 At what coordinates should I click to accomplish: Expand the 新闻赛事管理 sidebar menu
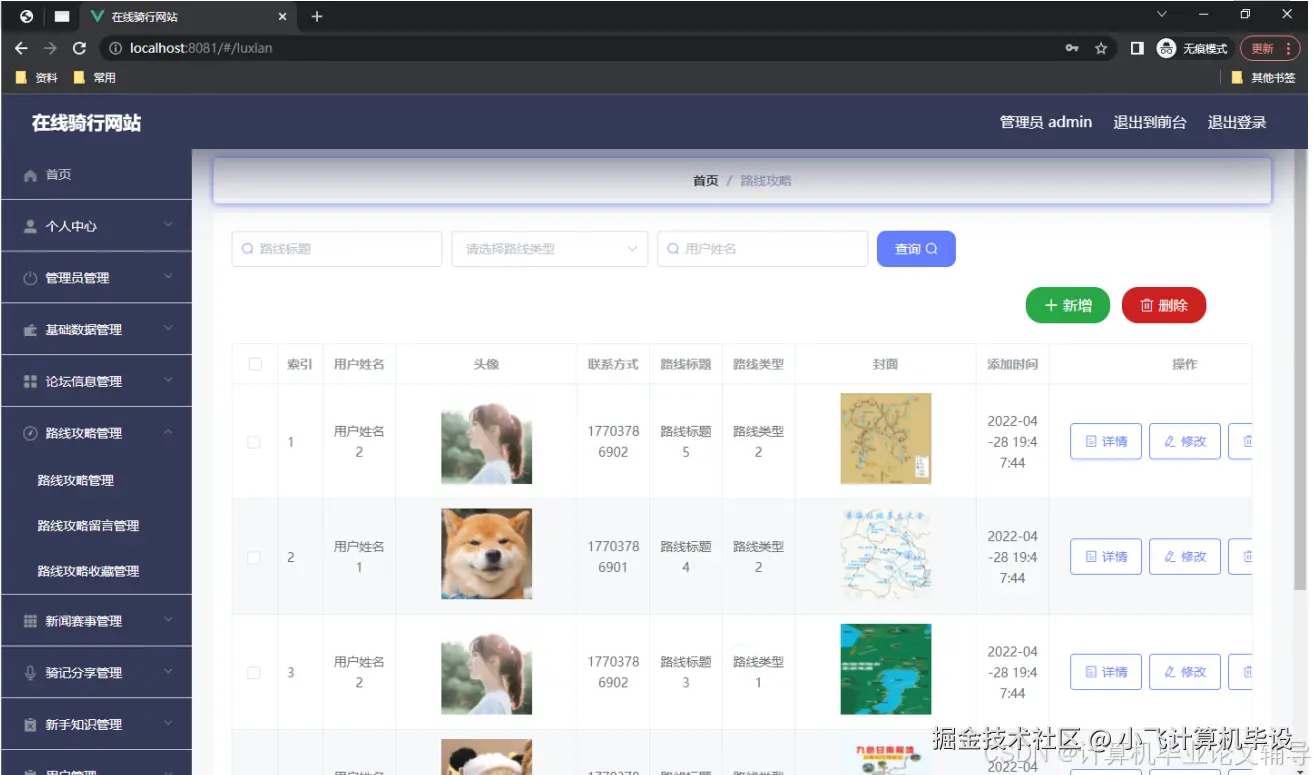click(168, 620)
